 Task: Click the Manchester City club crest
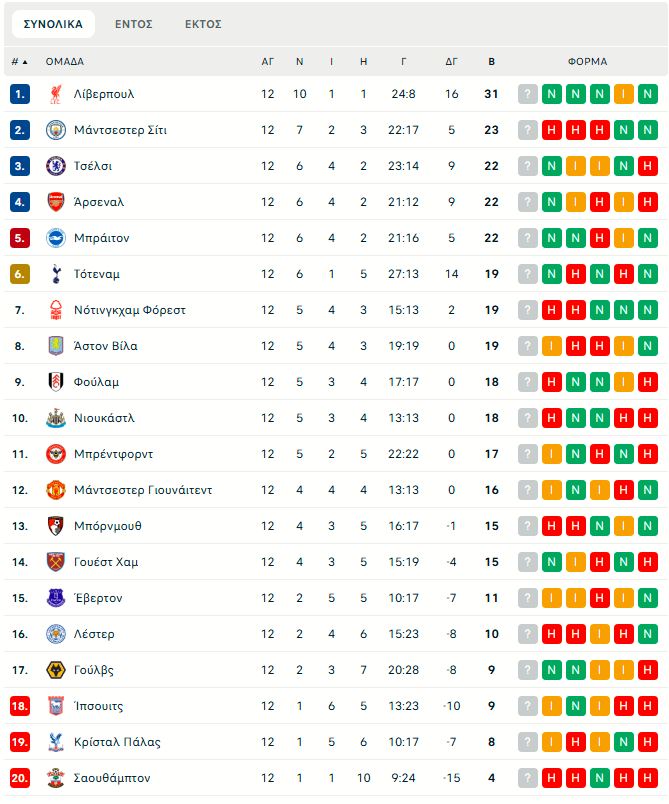click(55, 130)
